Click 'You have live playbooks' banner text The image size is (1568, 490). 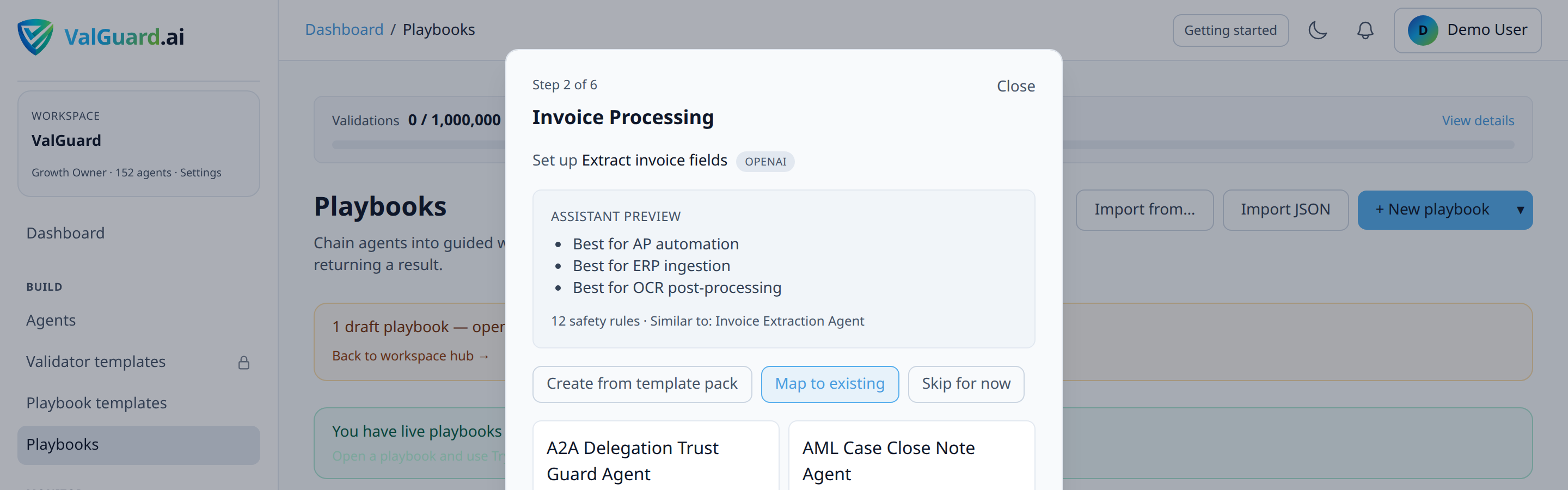[417, 432]
